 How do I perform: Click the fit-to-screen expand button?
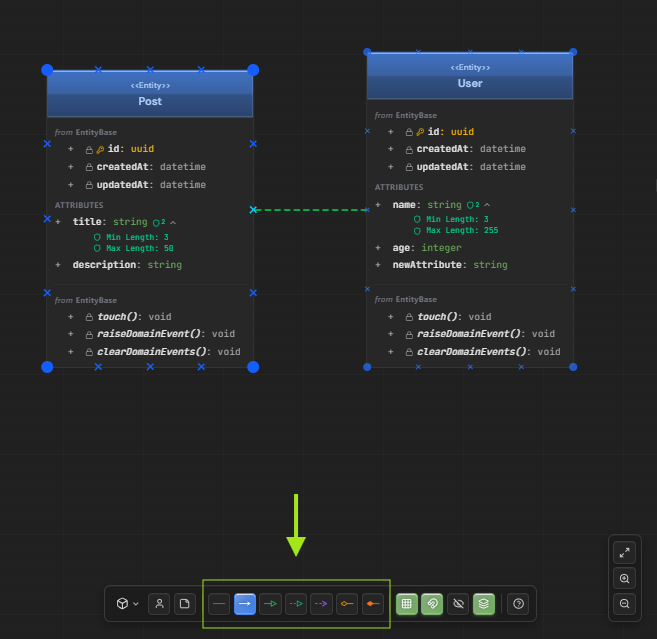coord(625,552)
